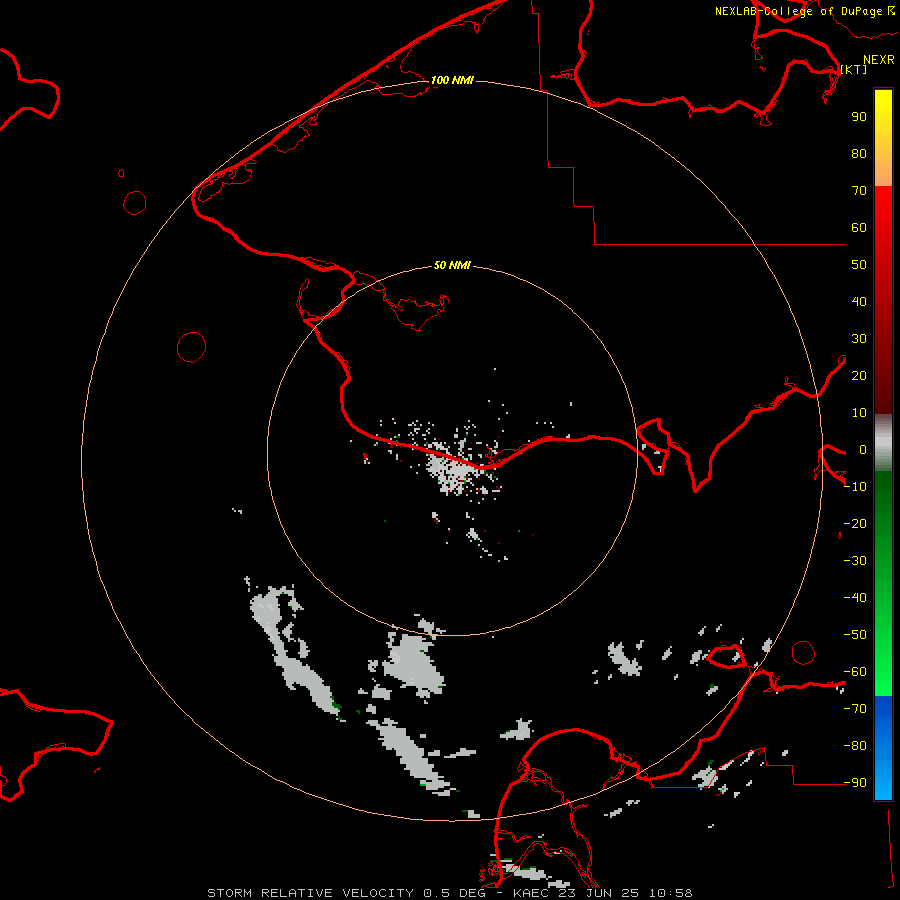Click the 50 NMI range ring label

coord(452,265)
